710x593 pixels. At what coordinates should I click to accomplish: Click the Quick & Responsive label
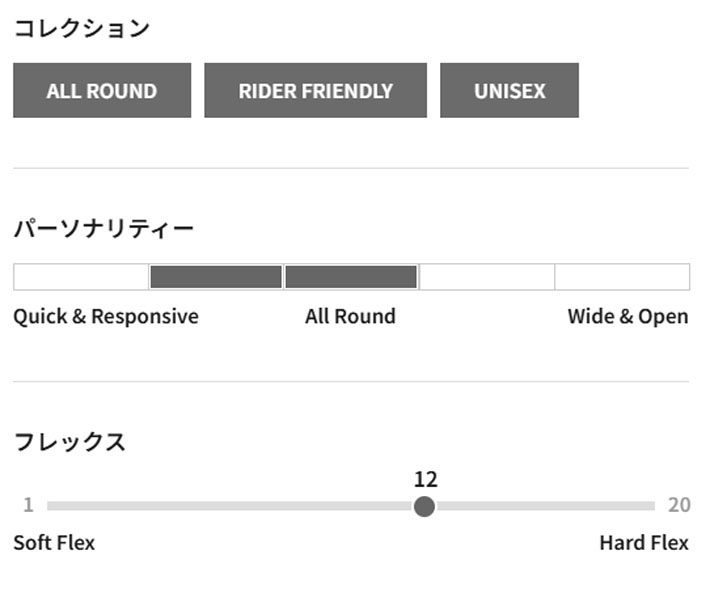pos(106,317)
